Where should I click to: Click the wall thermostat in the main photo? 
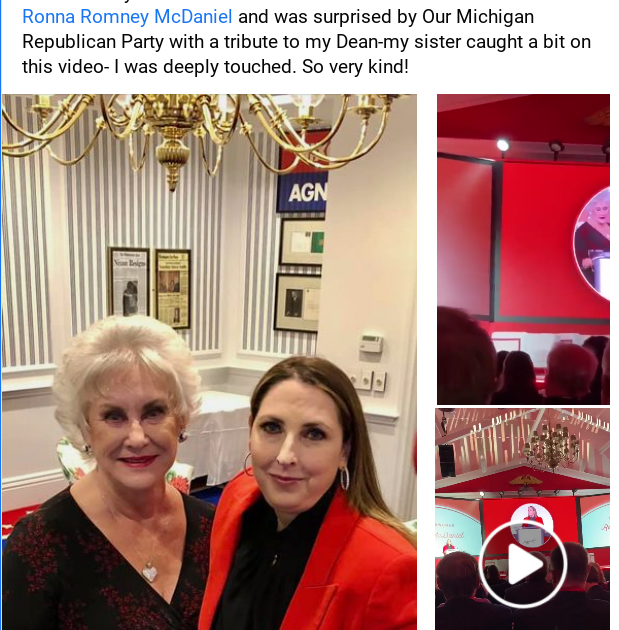pos(371,344)
